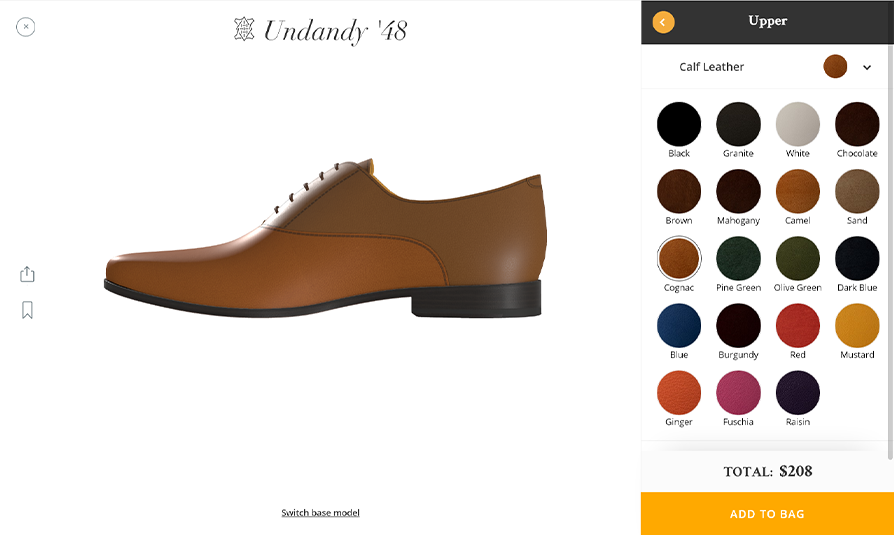Expand the Calf Leather material dropdown

click(867, 67)
